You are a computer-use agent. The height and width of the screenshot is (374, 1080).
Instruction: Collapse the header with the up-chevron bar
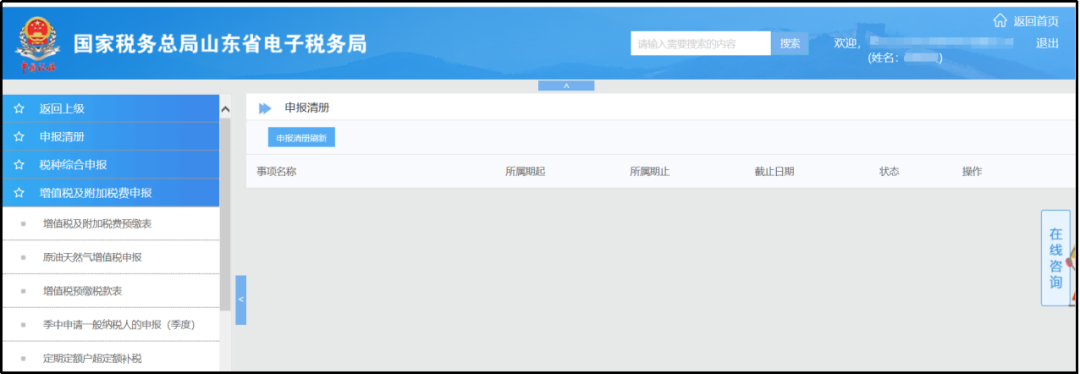pos(566,85)
